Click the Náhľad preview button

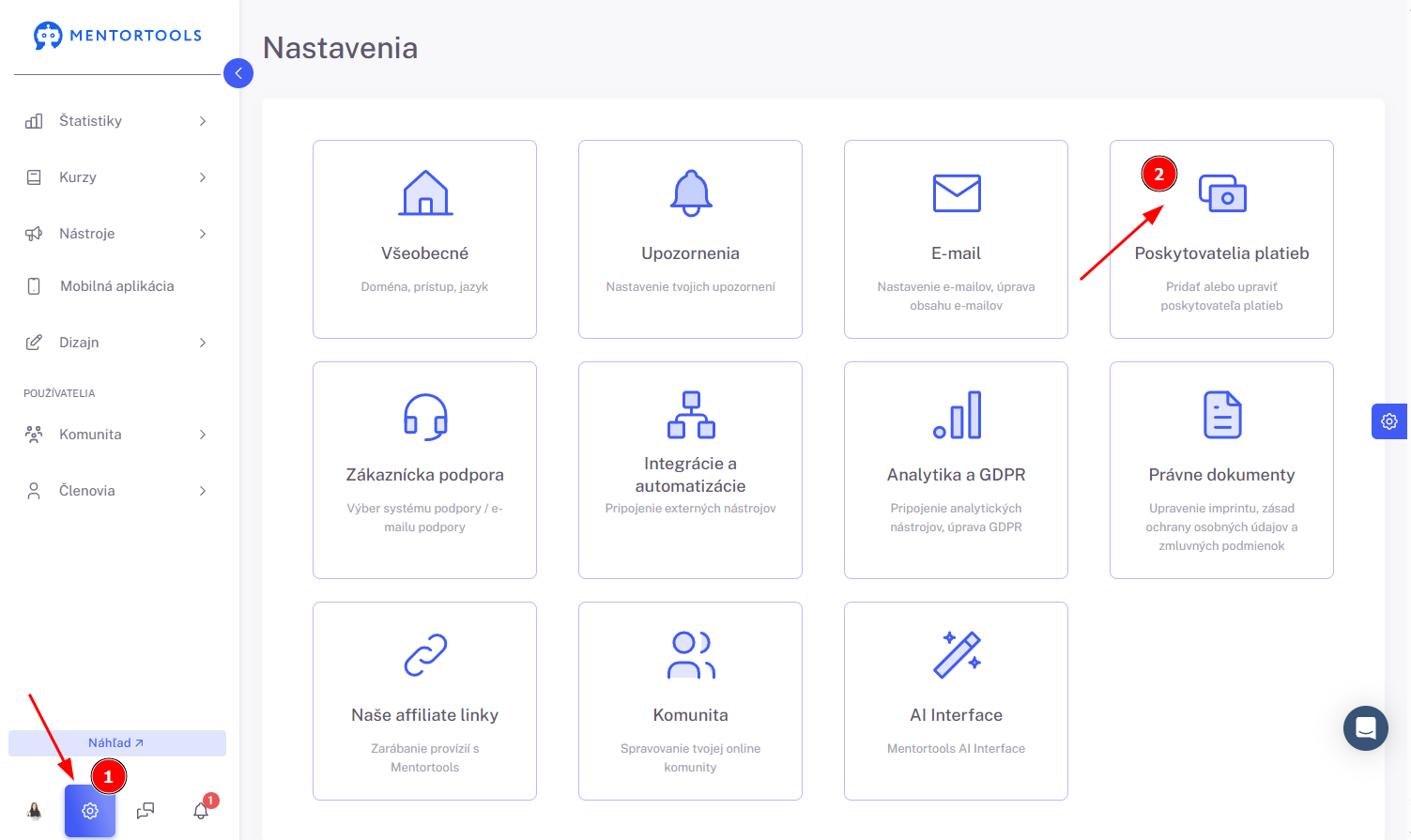(x=117, y=743)
